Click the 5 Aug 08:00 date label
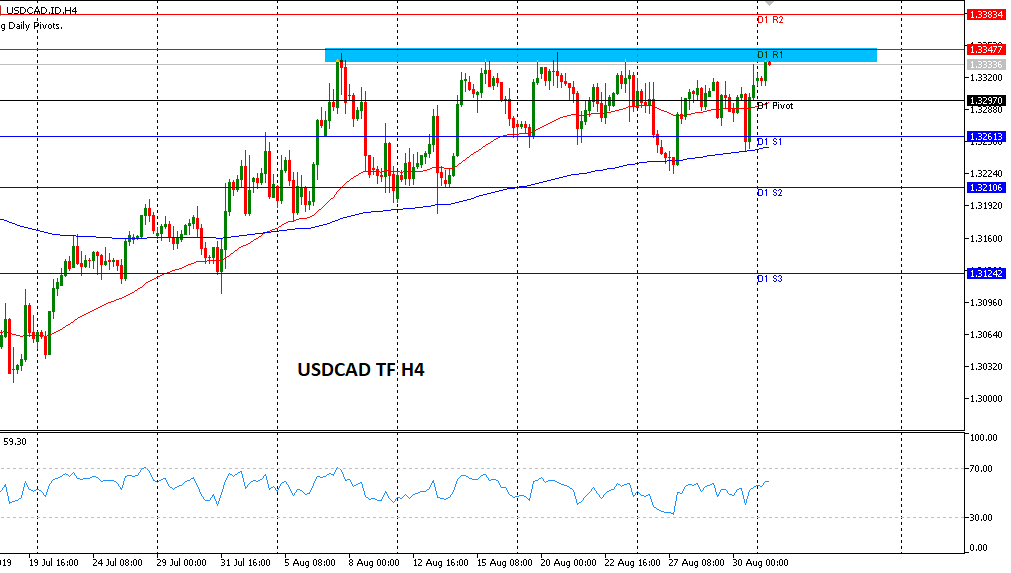The width and height of the screenshot is (1011, 573). (x=312, y=563)
